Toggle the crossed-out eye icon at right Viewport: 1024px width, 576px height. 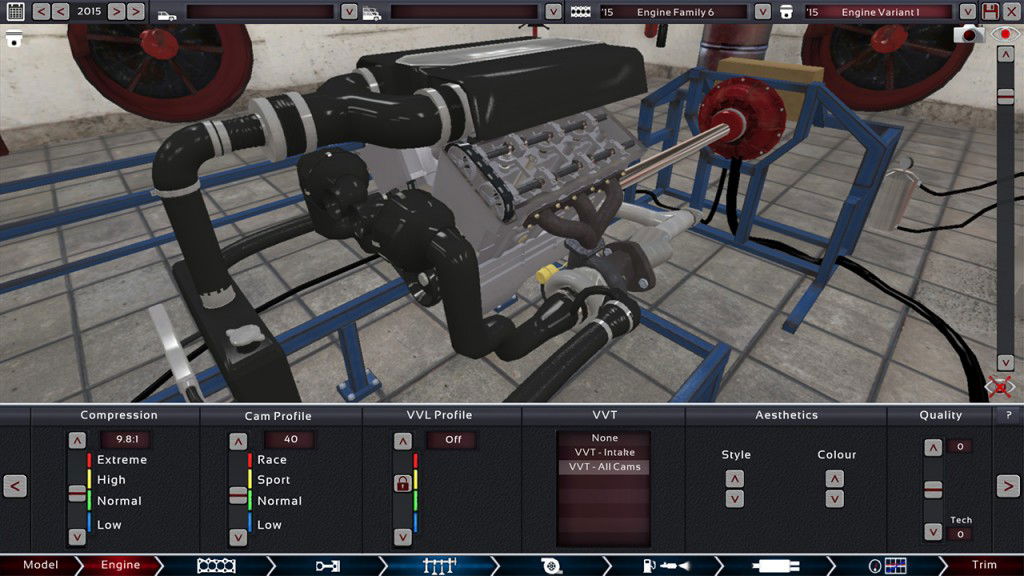1000,386
